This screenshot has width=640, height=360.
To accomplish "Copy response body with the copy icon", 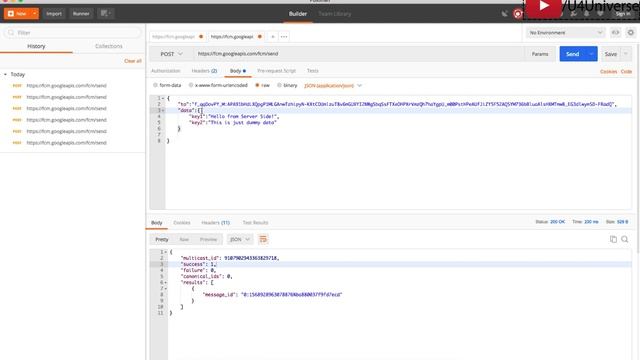I will tap(613, 239).
